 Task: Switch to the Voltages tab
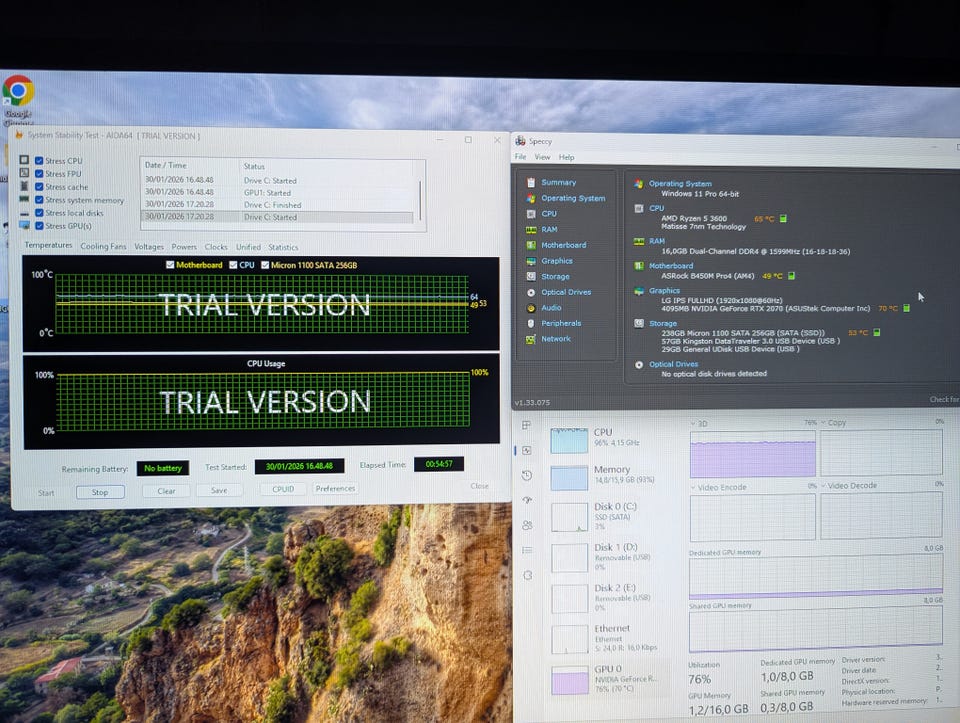(x=149, y=247)
